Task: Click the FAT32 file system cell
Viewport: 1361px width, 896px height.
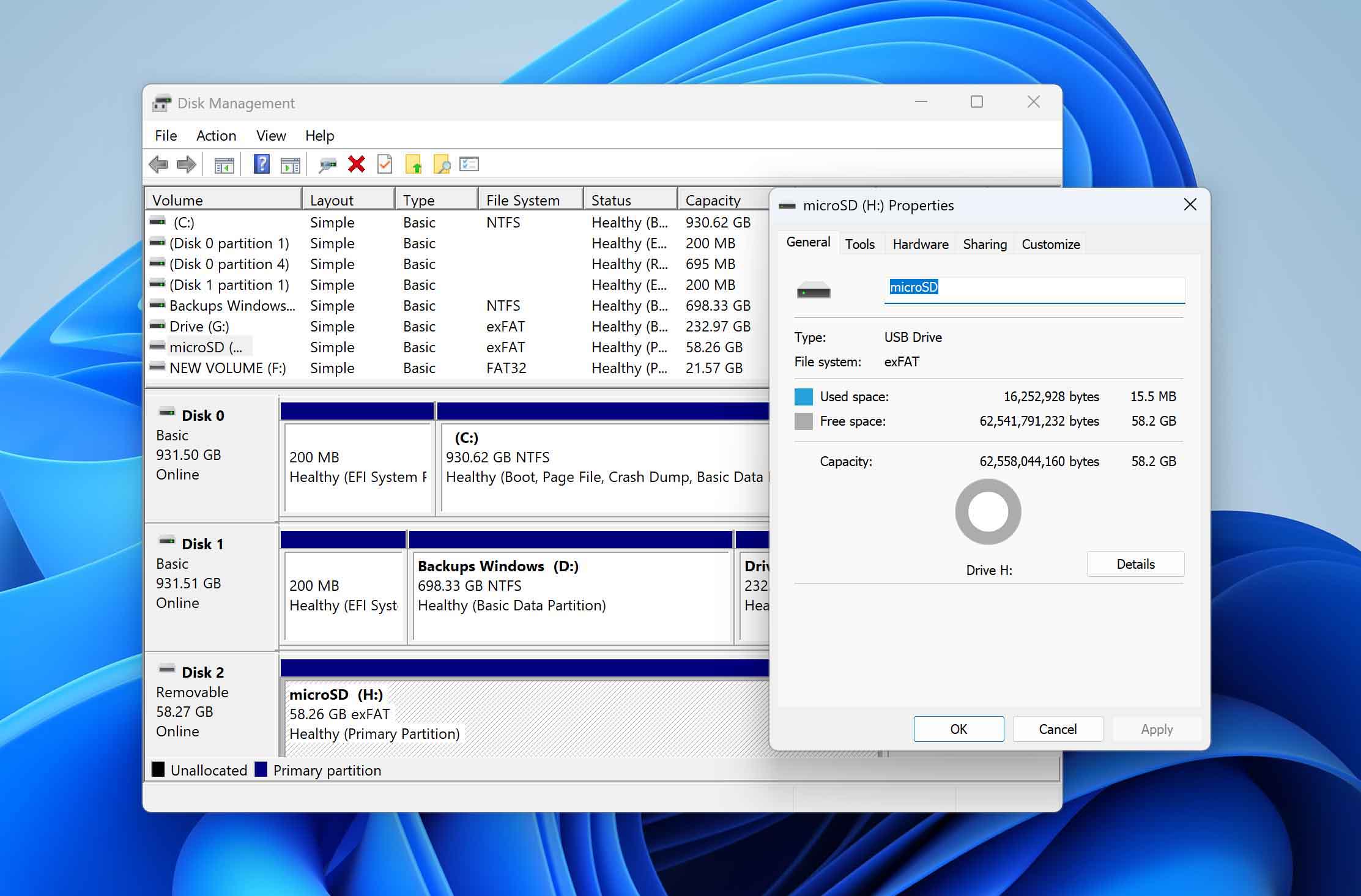Action: click(506, 368)
